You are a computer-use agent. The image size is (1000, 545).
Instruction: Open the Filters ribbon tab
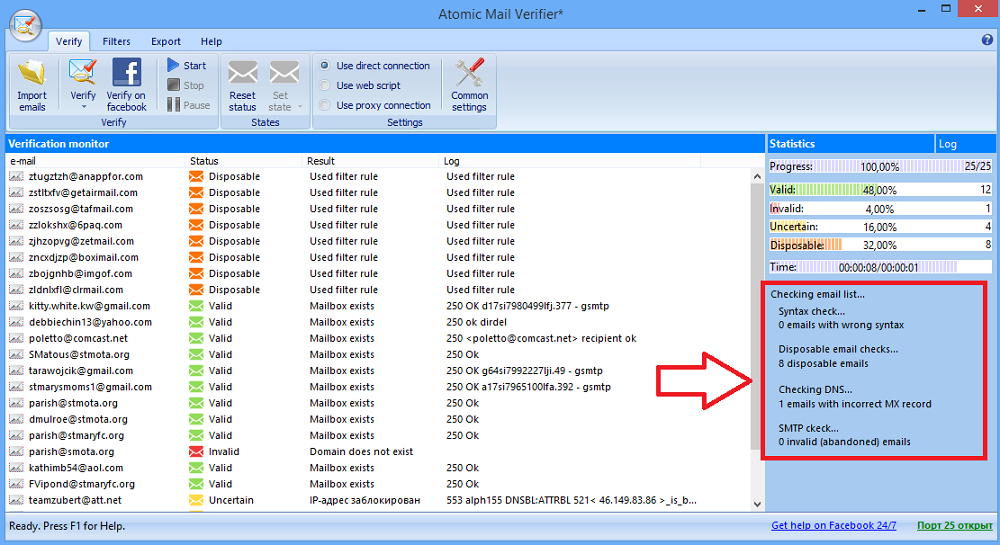tap(116, 41)
